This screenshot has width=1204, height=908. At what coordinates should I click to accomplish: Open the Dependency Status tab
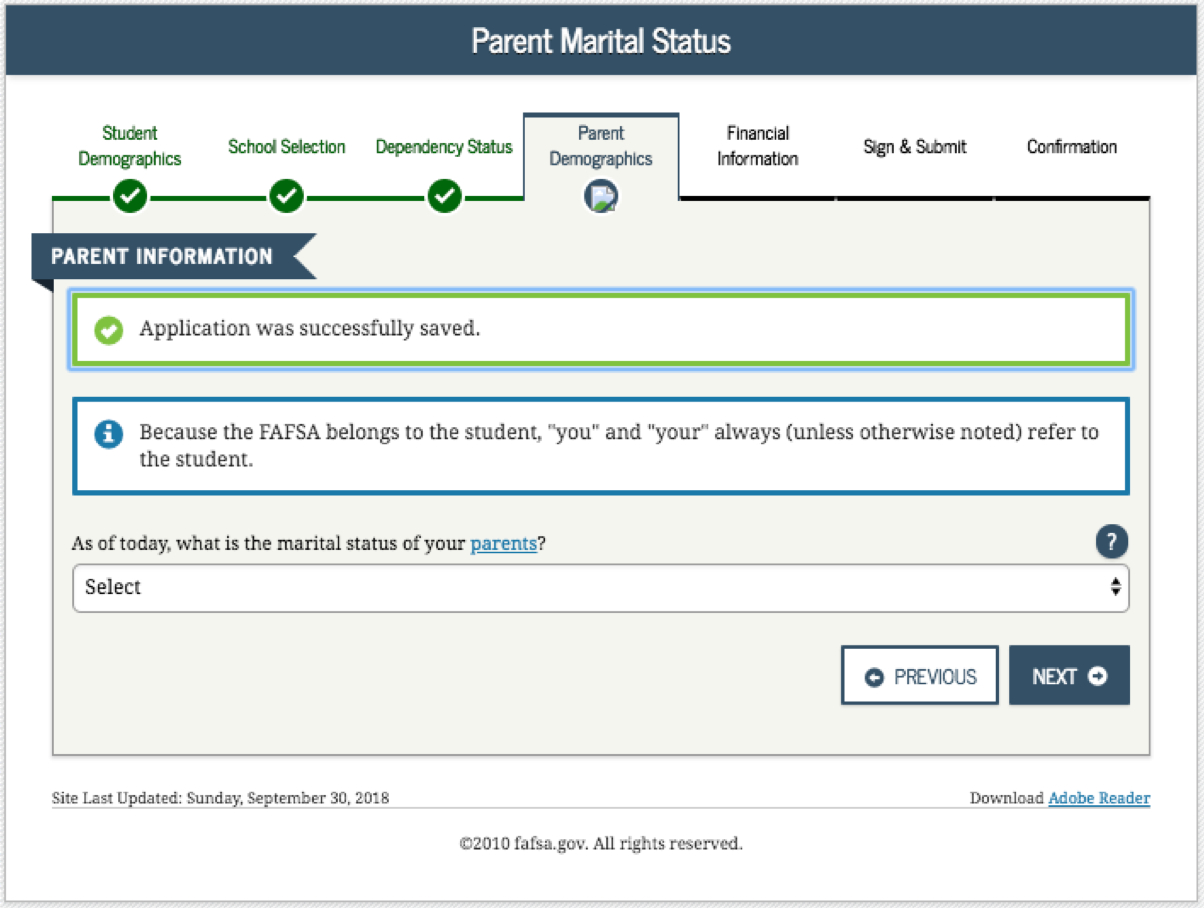click(x=444, y=147)
